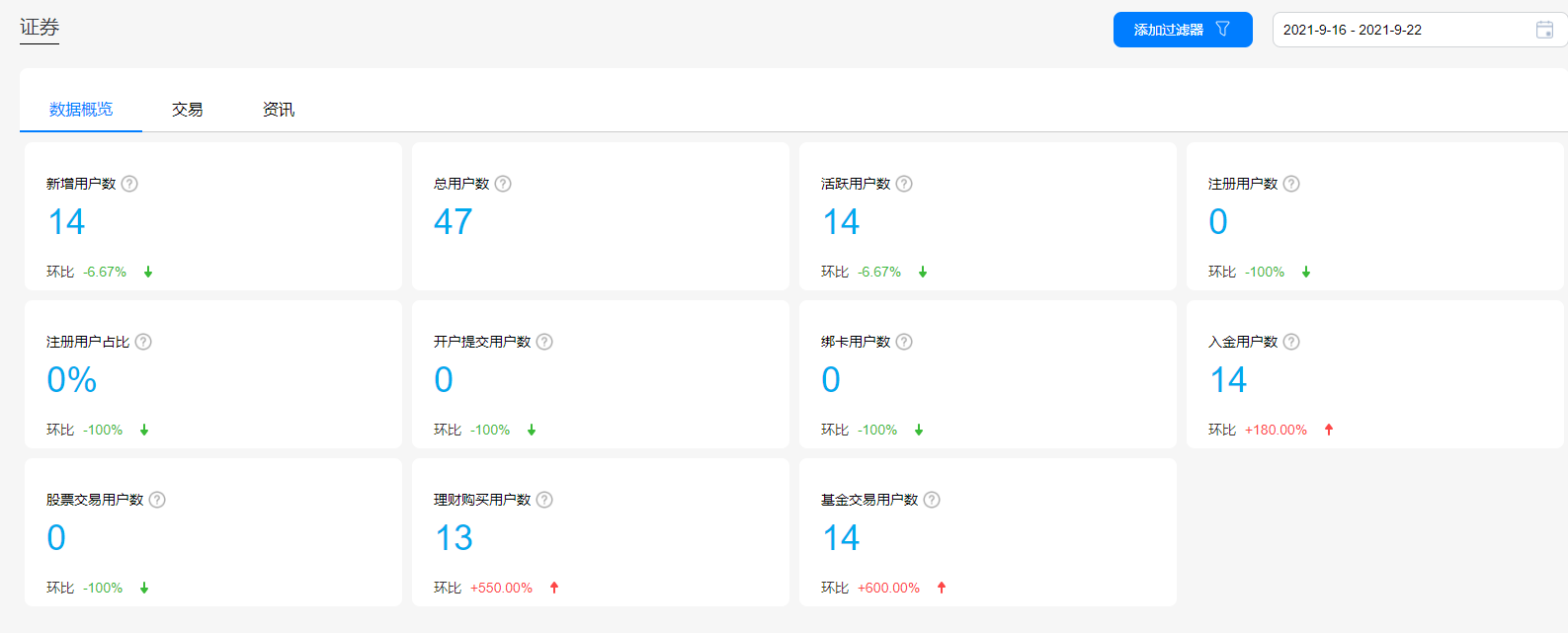Click -100% change in 注册用户占比 card
1568x633 pixels.
click(x=103, y=430)
